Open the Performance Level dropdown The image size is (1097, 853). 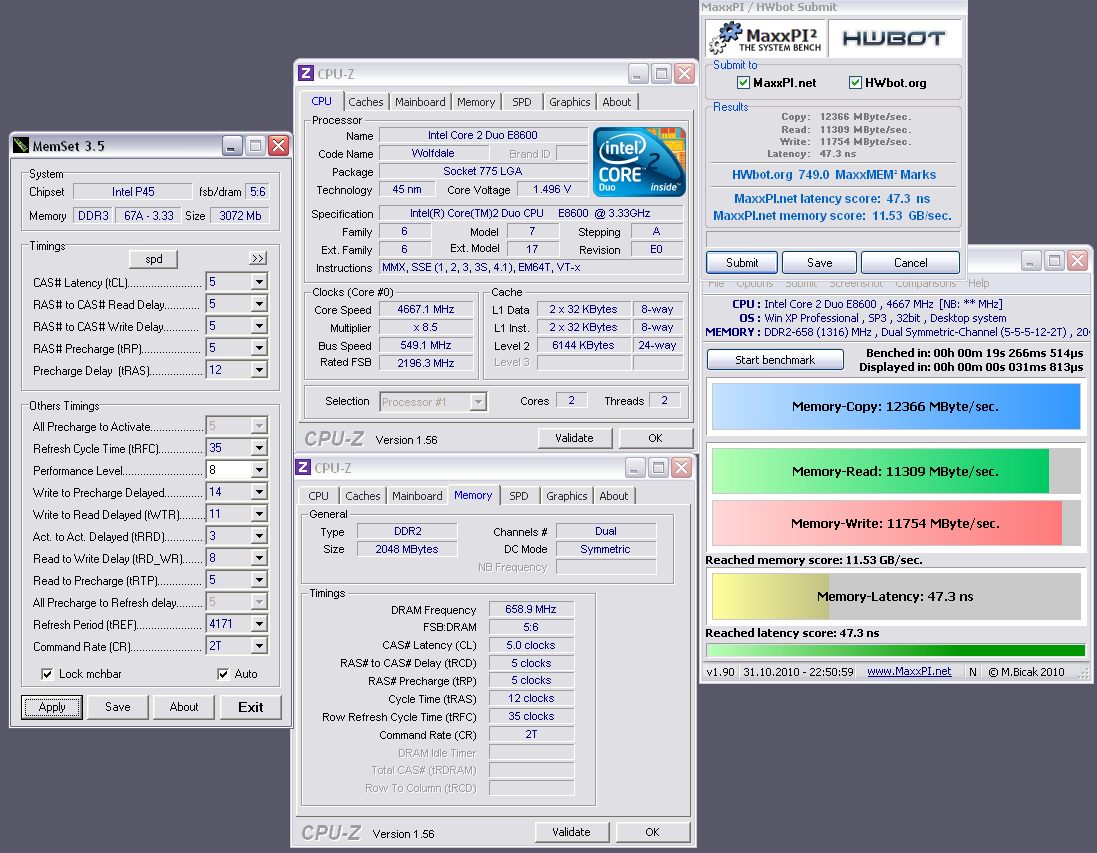tap(259, 470)
